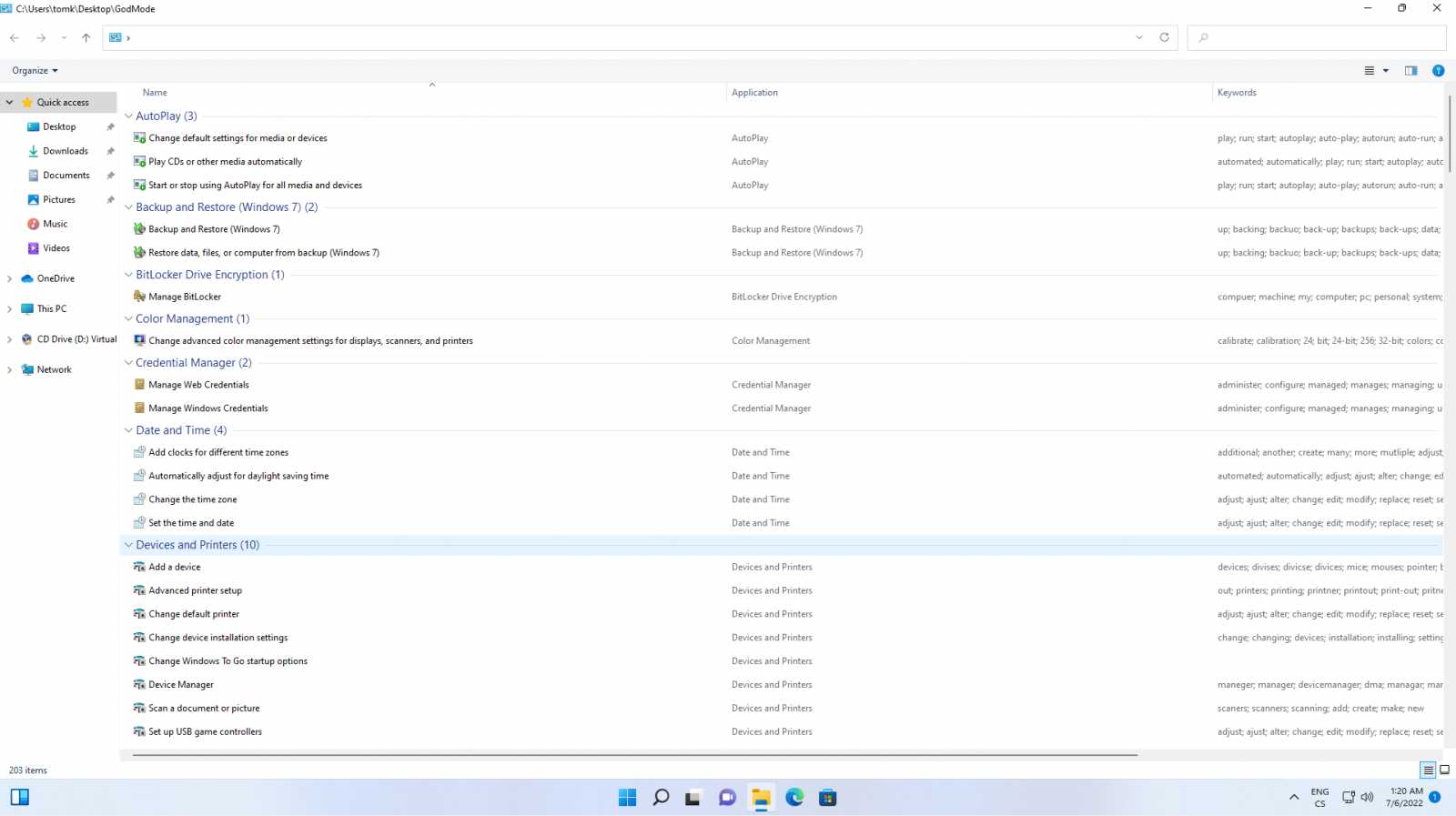The width and height of the screenshot is (1456, 816).
Task: Collapse the Devices and Printers group
Action: [x=128, y=545]
